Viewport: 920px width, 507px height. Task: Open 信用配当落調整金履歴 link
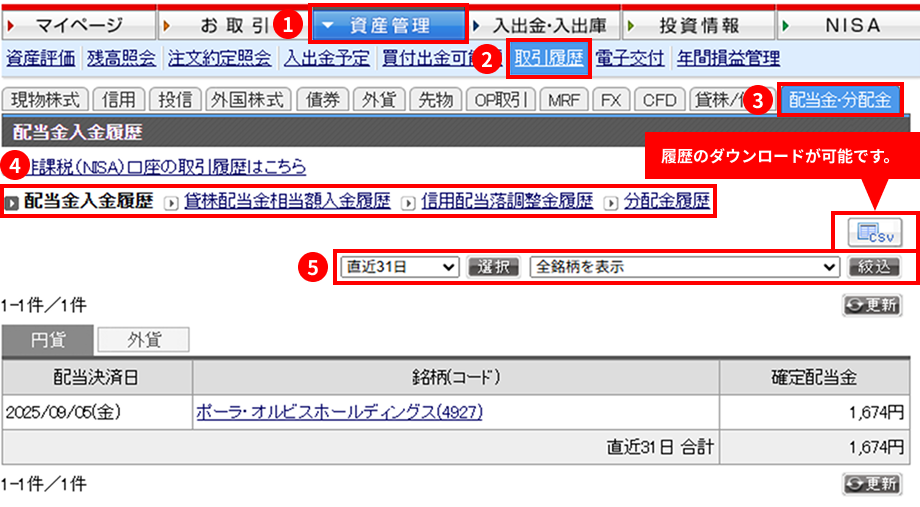(x=507, y=201)
